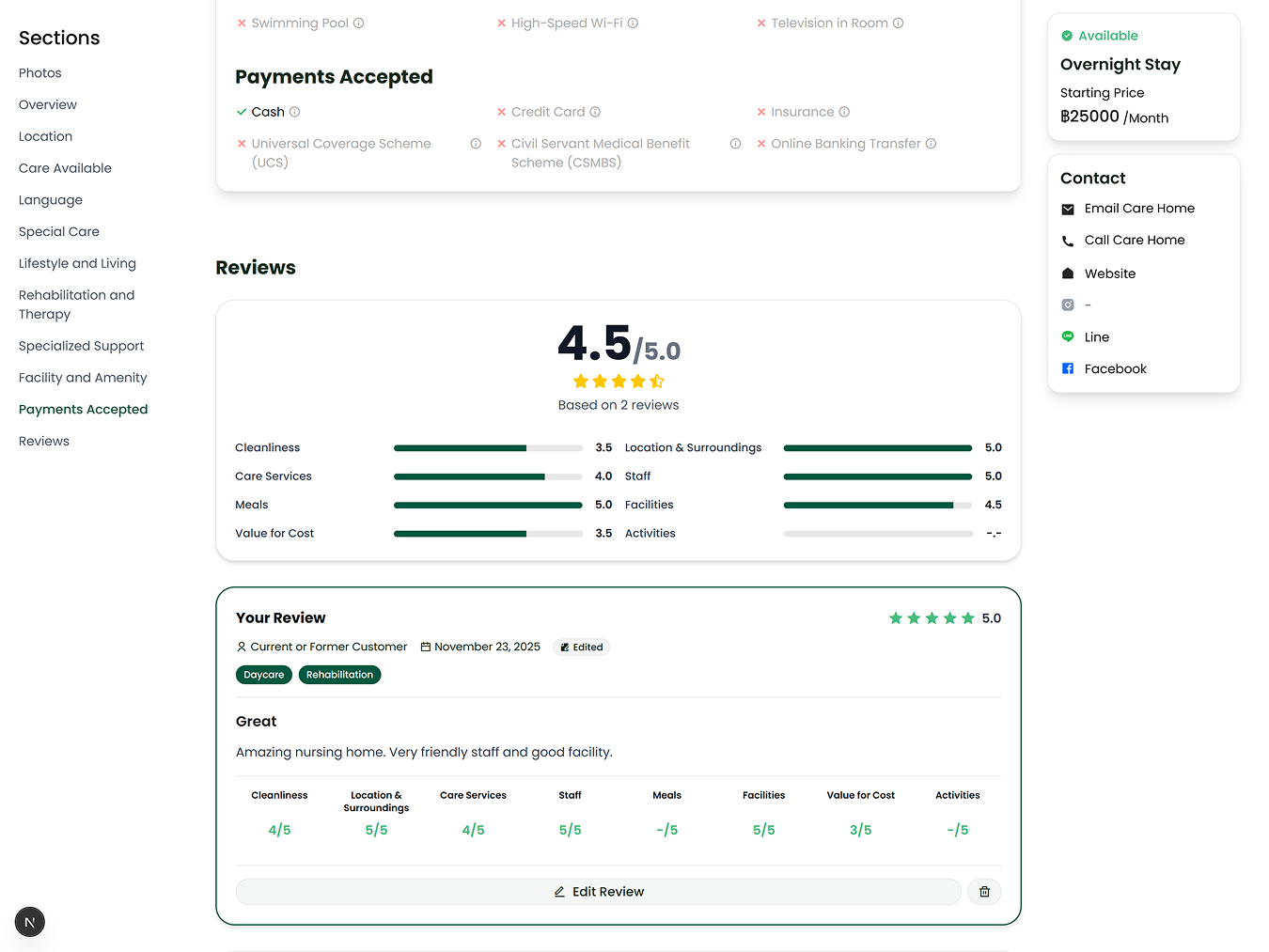
Task: Open the Facebook contact icon
Action: 1068,369
